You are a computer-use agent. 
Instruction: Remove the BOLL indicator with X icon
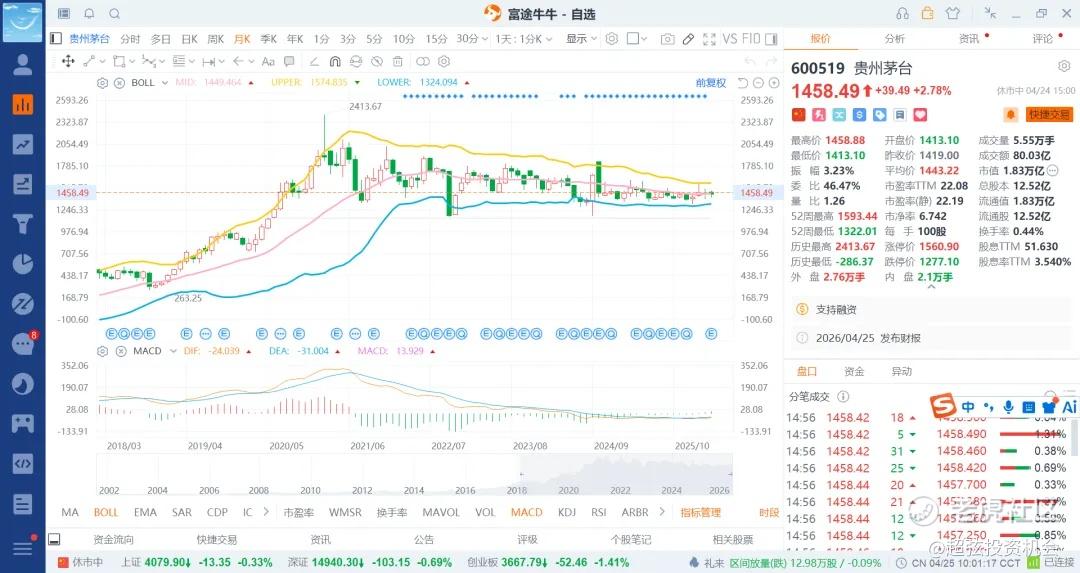pos(119,83)
